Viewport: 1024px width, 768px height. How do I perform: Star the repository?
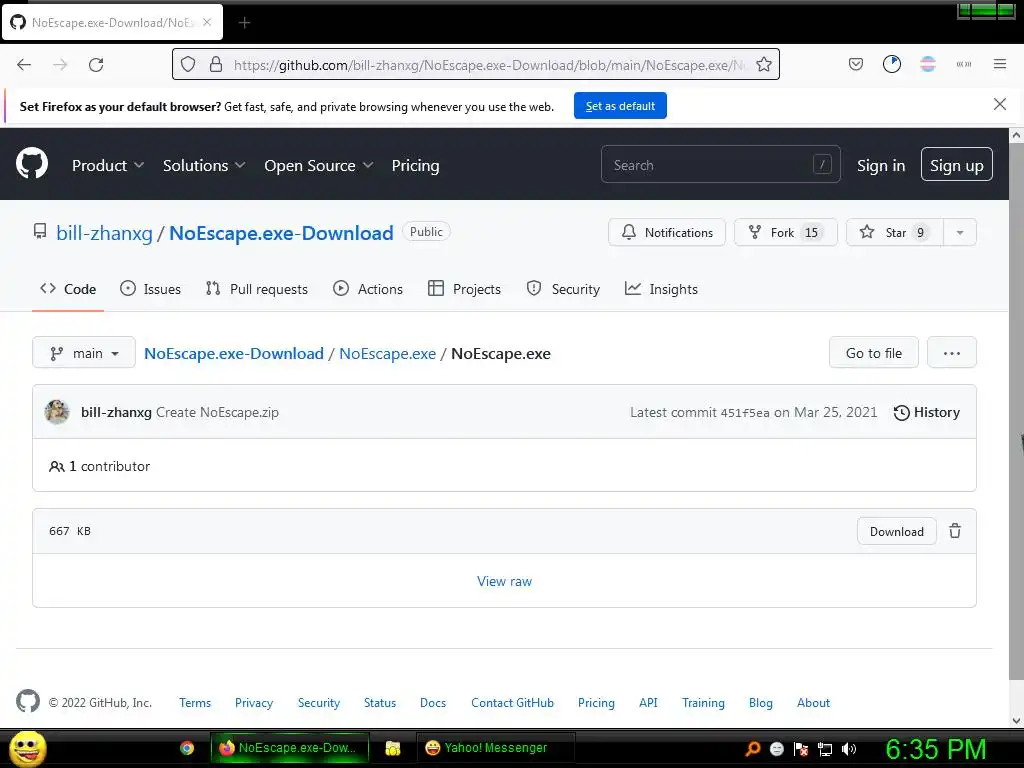click(895, 232)
